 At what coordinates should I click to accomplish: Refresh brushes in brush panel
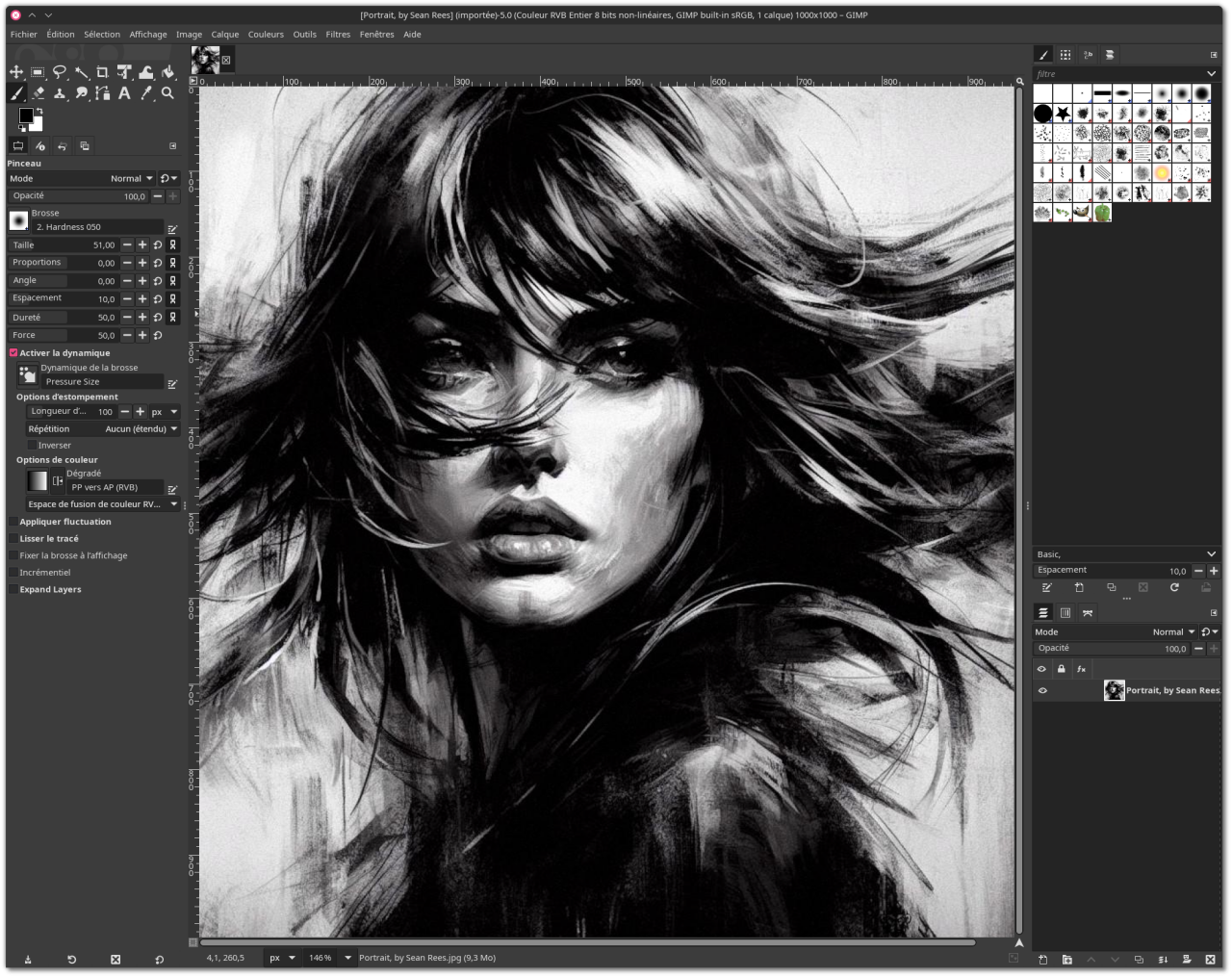click(1174, 587)
